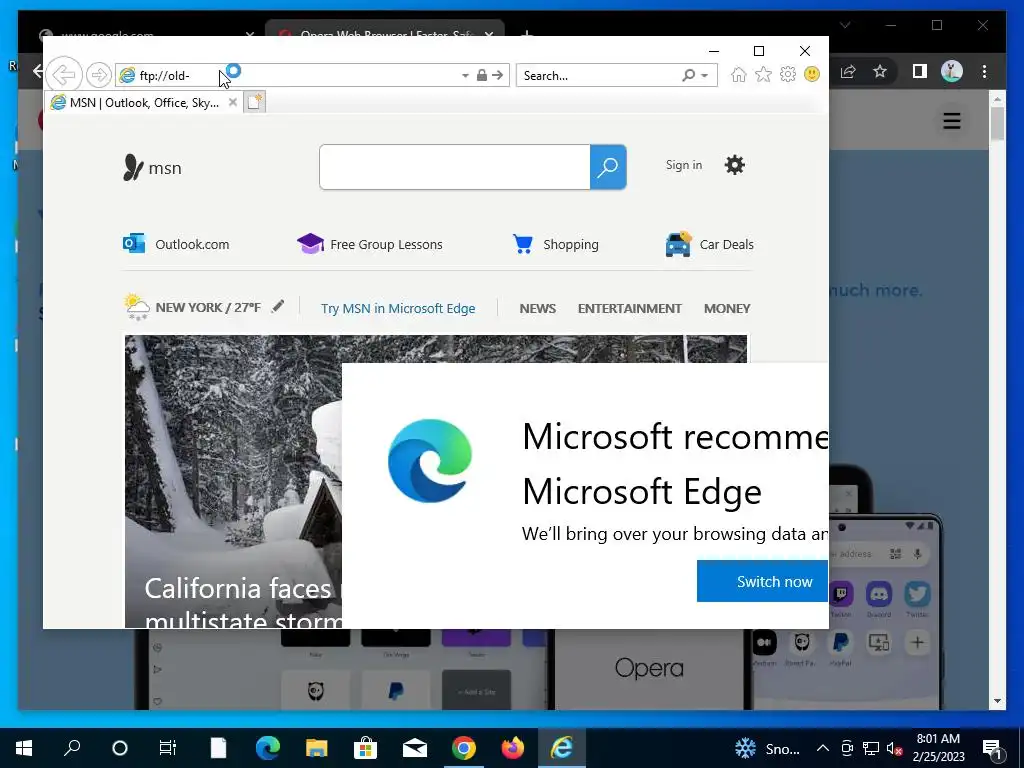This screenshot has height=768, width=1024.
Task: Click Try MSN in Microsoft Edge
Action: [x=398, y=308]
